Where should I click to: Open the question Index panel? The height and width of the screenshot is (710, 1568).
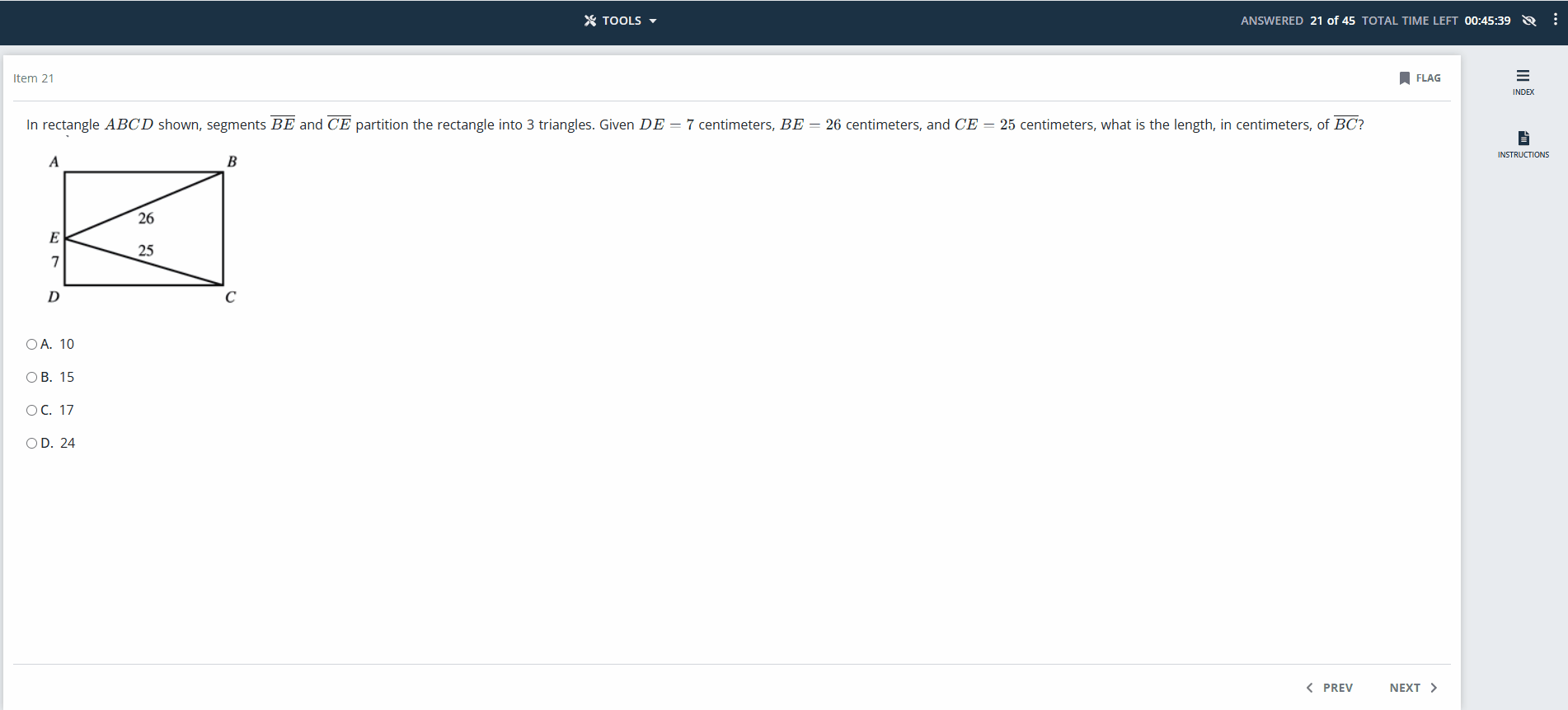tap(1523, 82)
